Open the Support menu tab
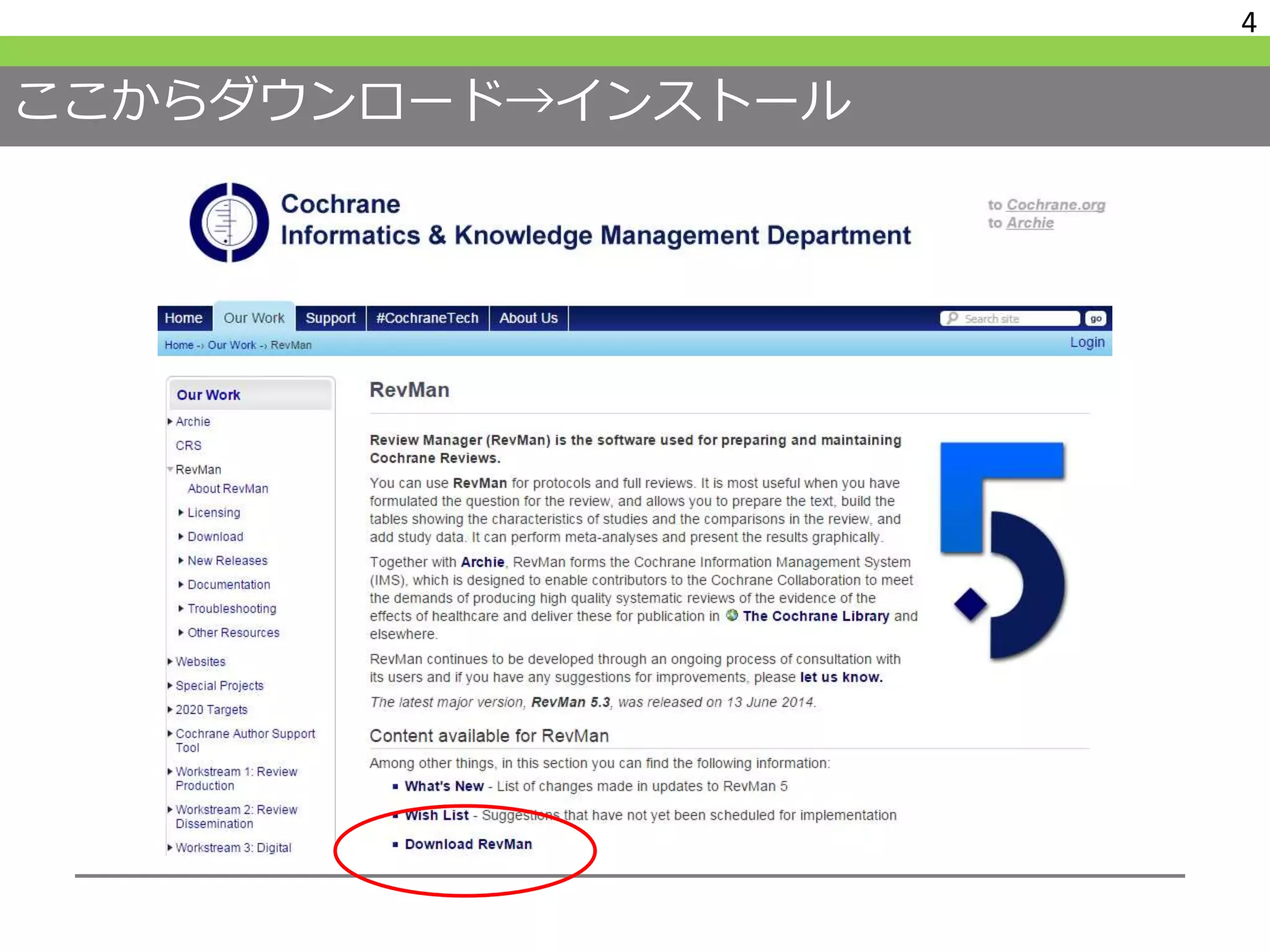The image size is (1270, 952). click(330, 318)
